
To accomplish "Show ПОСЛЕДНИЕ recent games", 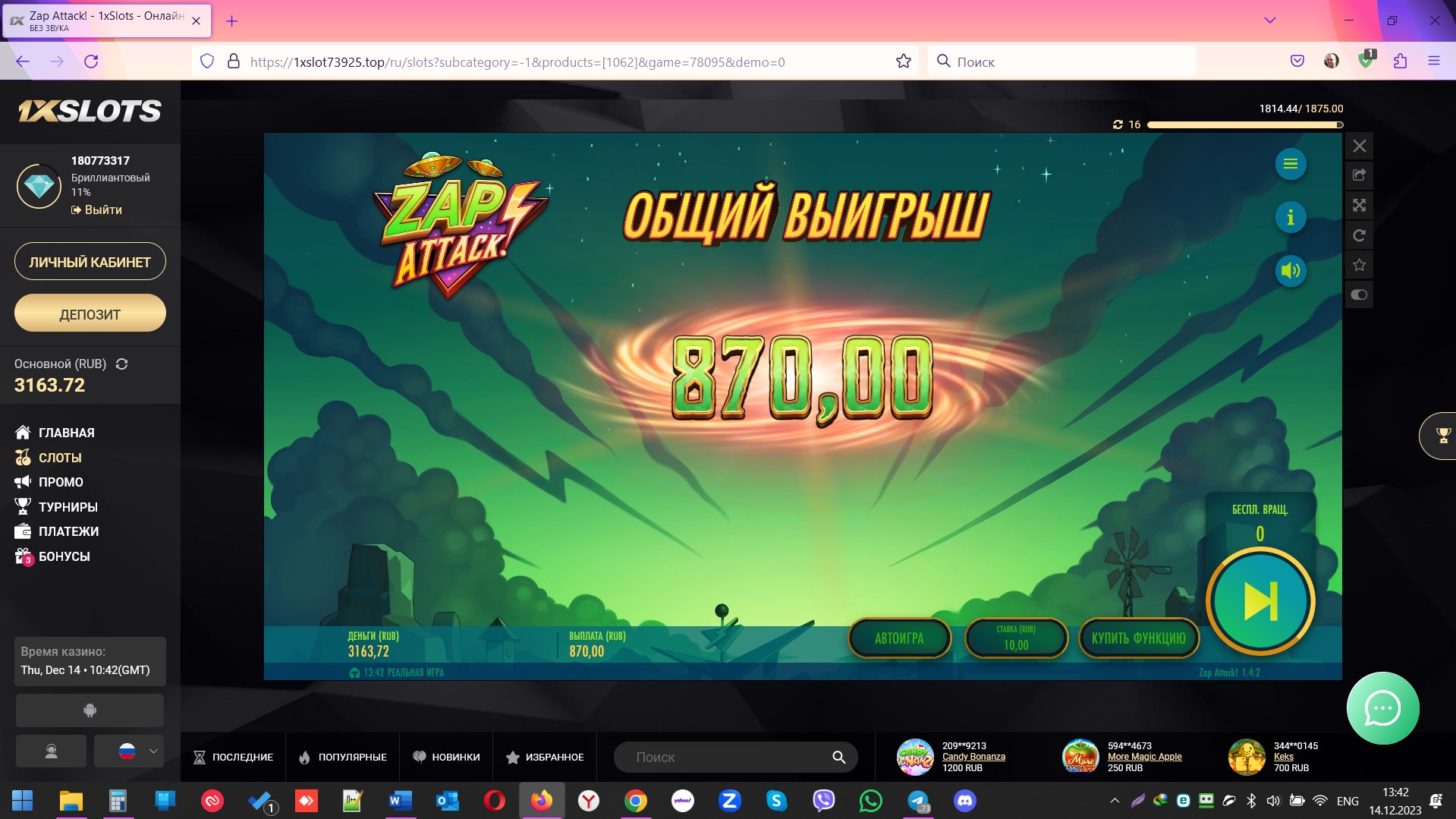I will [x=233, y=758].
